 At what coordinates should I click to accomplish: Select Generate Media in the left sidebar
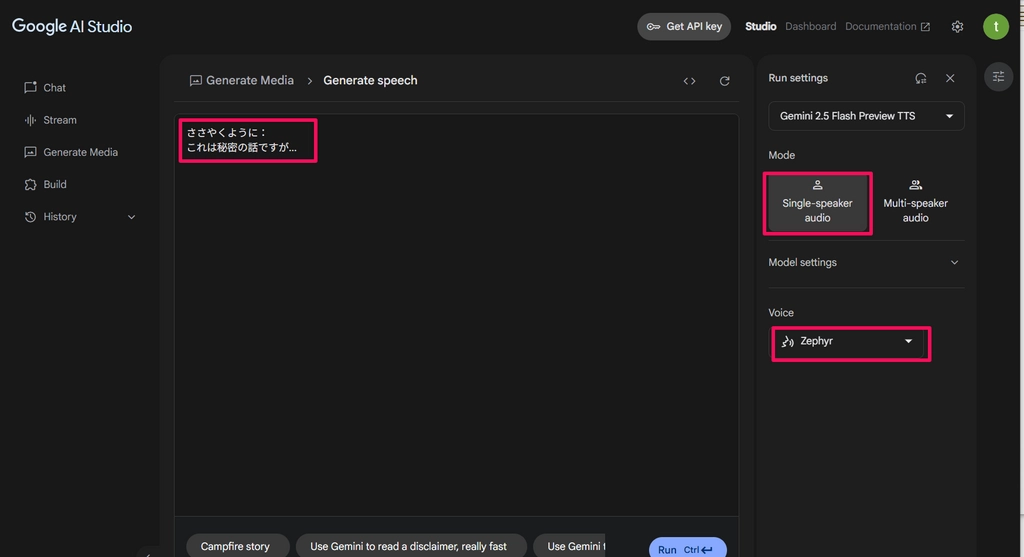[71, 152]
